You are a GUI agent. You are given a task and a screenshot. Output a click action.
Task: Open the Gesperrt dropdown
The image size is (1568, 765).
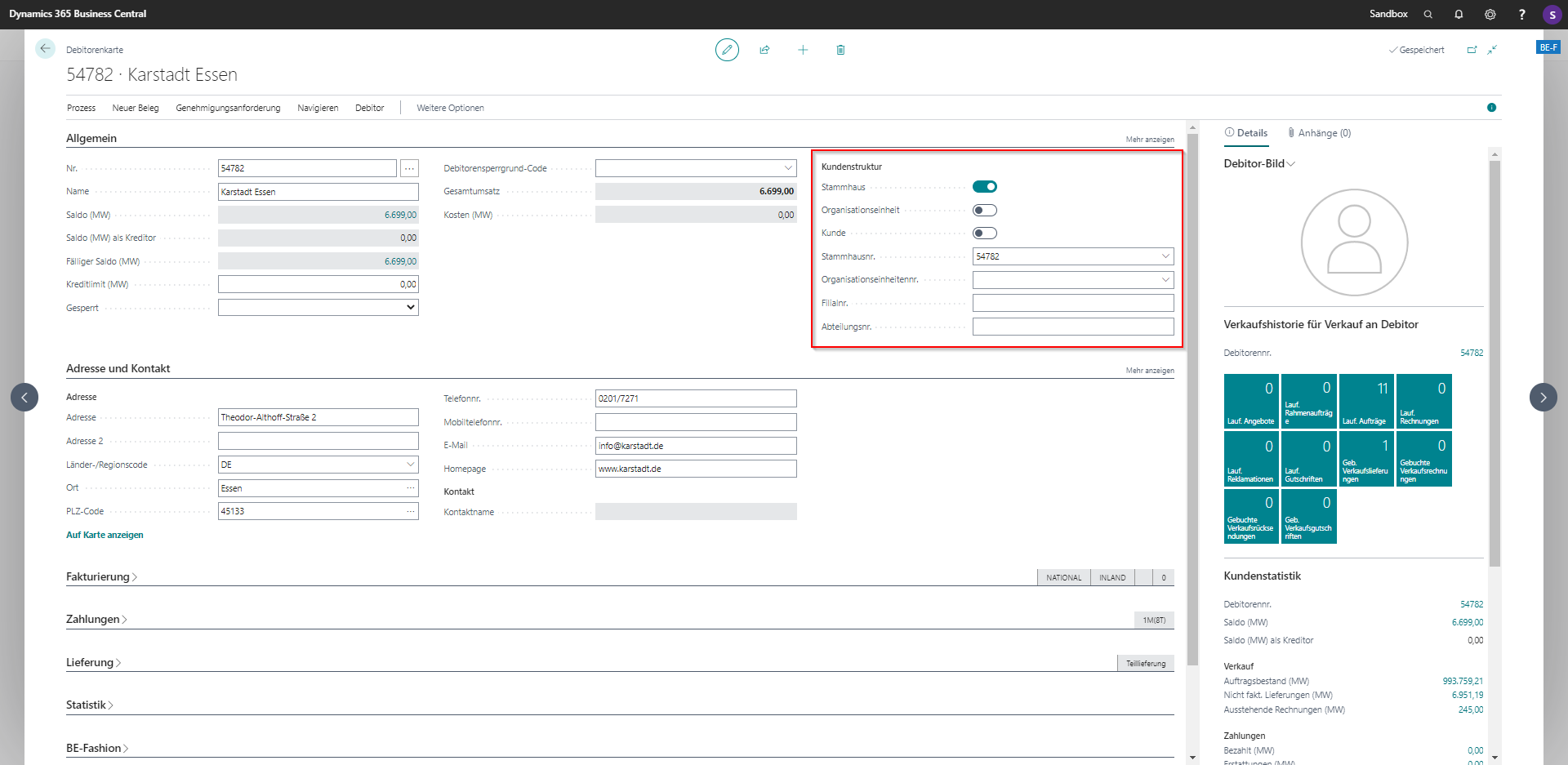[318, 308]
